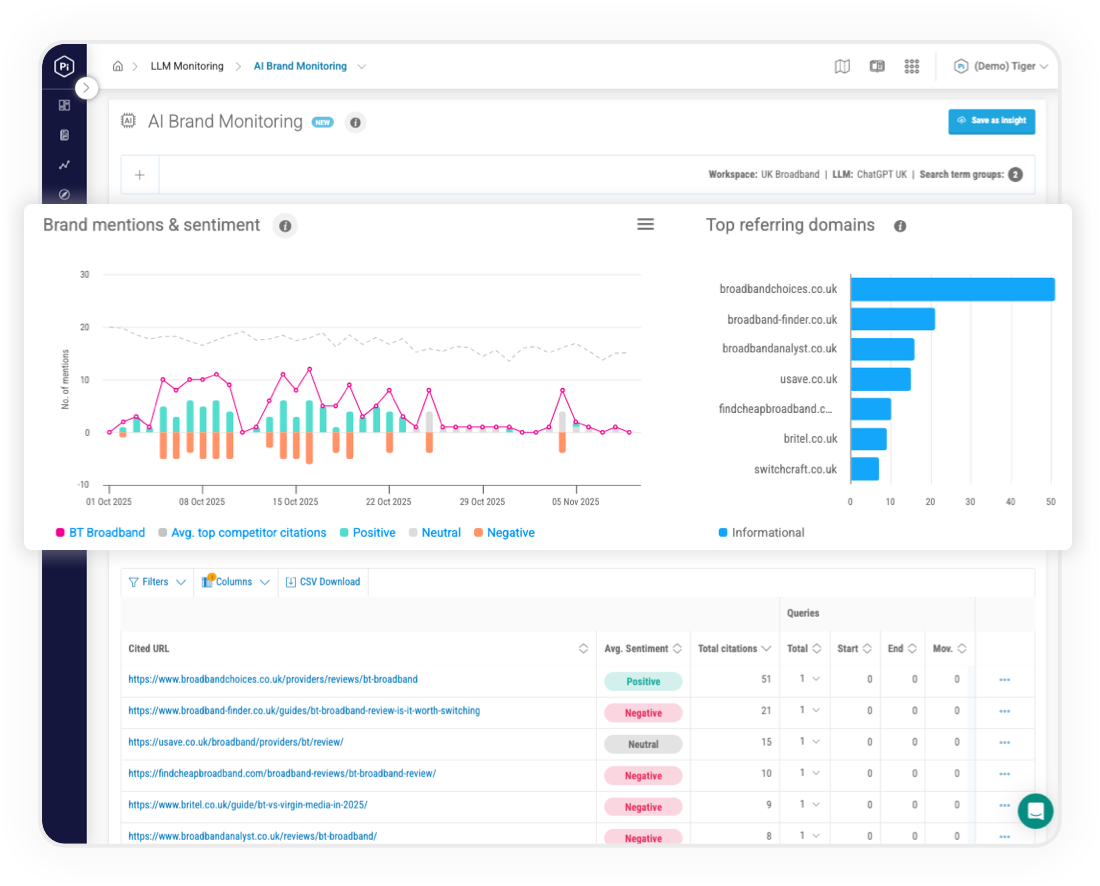This screenshot has width=1100, height=886.
Task: Click the plus button to add a search term
Action: tap(139, 175)
